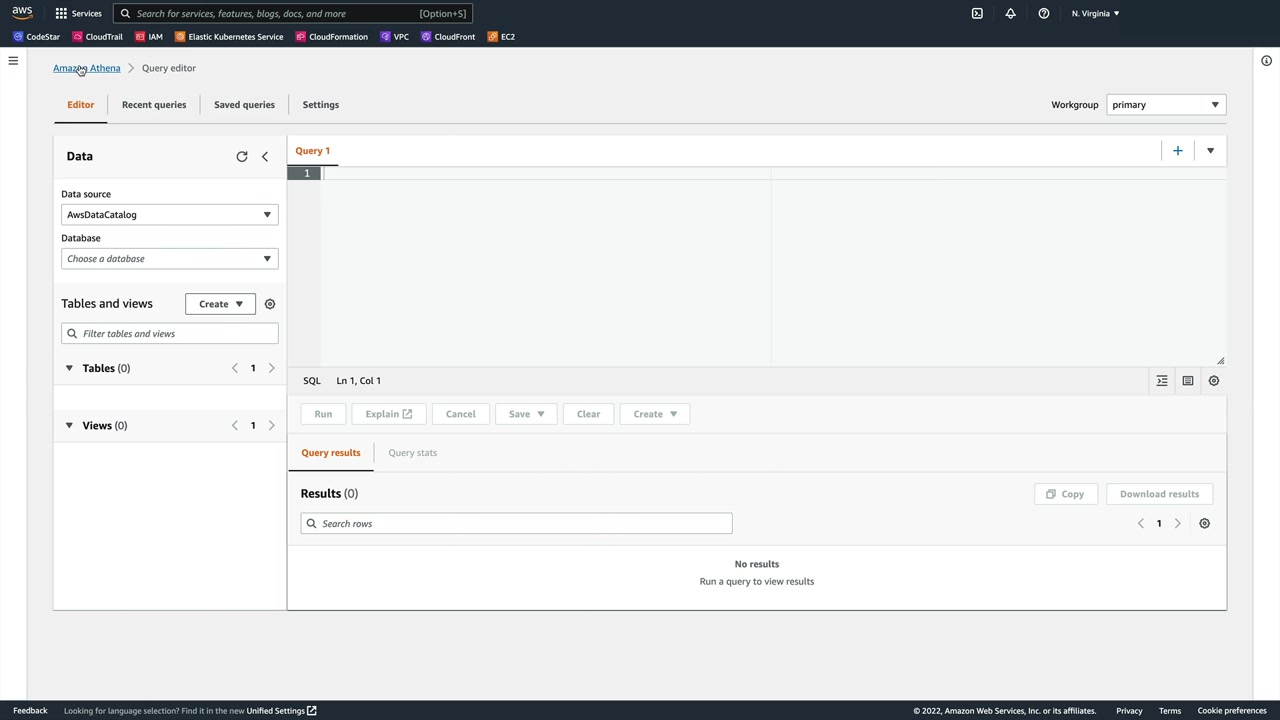Switch to the Recent queries tab
The image size is (1280, 720).
154,105
